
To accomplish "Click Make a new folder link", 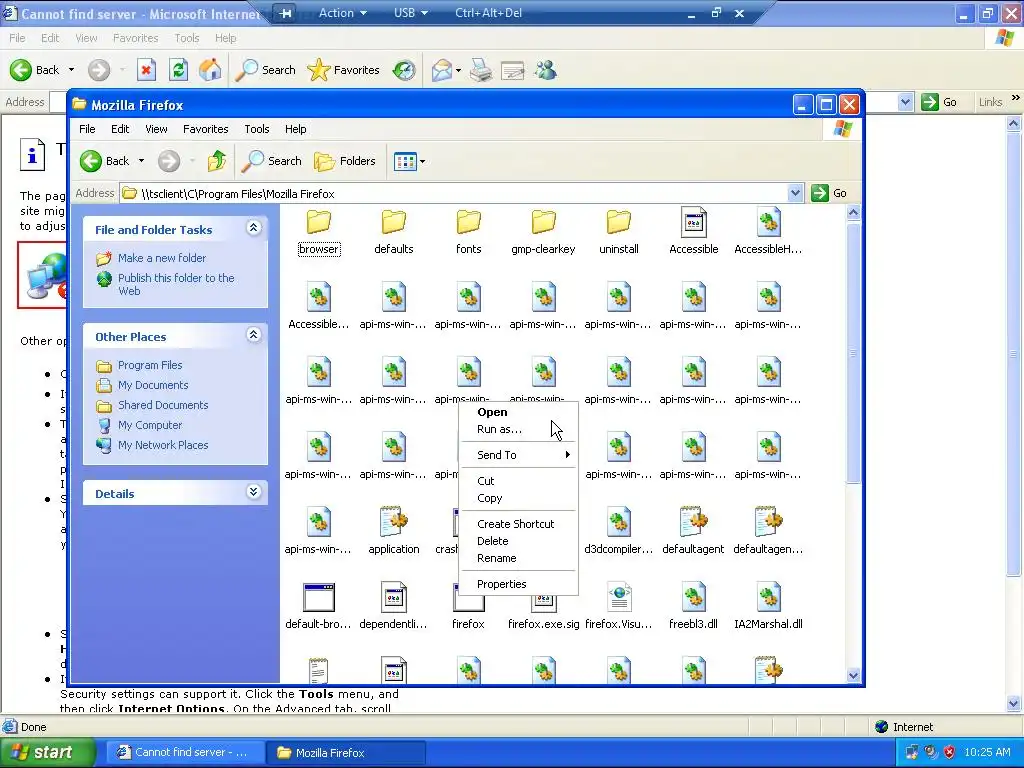I will coord(162,258).
